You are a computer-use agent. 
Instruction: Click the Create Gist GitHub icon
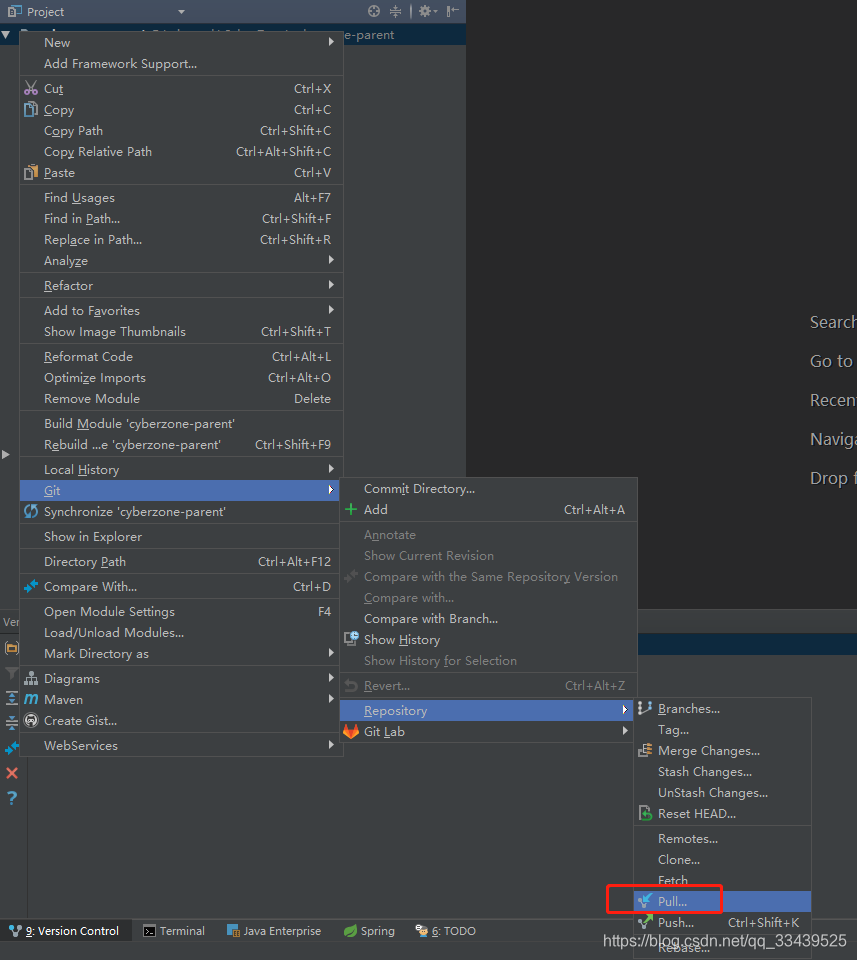(31, 721)
